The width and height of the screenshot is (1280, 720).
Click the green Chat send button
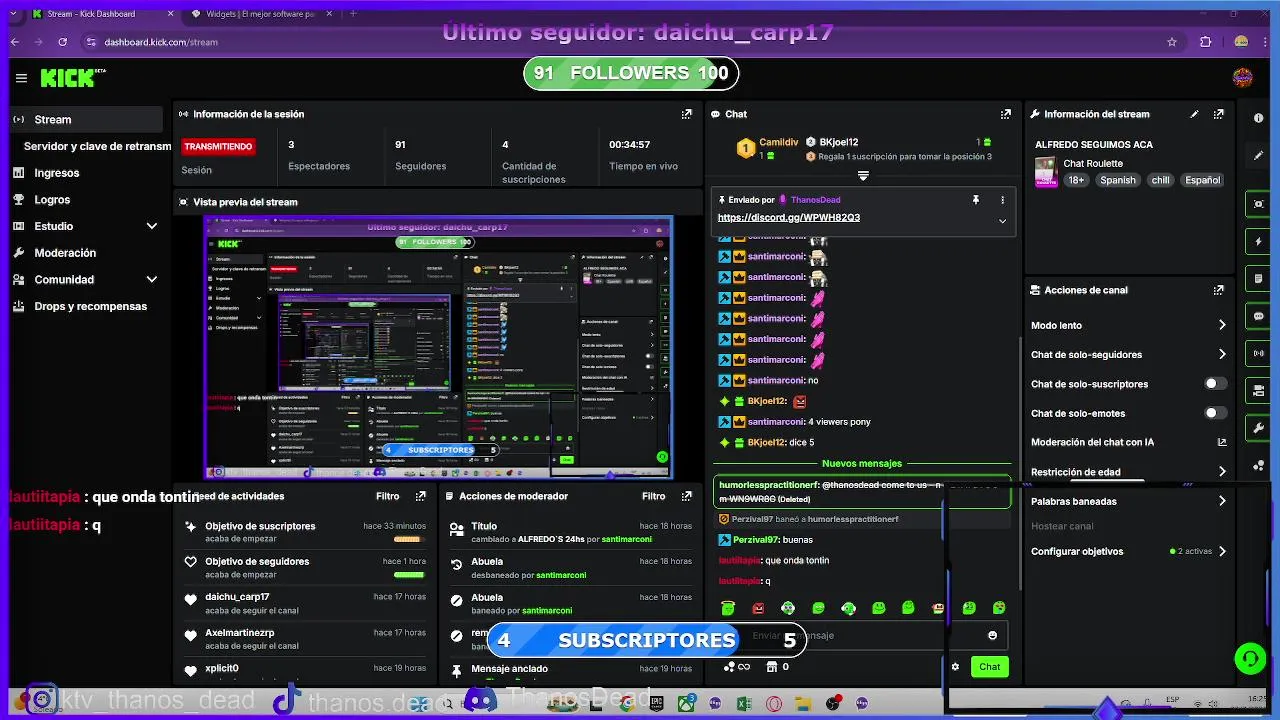pos(989,667)
